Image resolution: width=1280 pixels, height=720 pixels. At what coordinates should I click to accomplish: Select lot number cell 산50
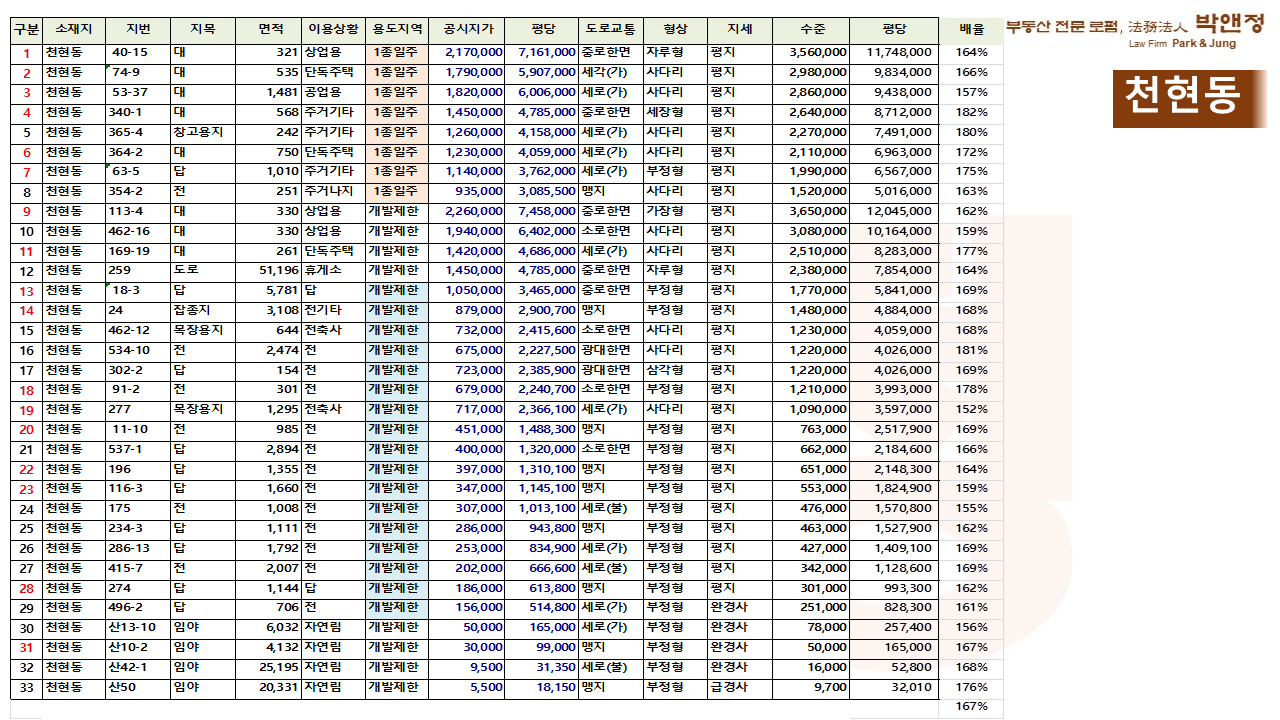138,687
